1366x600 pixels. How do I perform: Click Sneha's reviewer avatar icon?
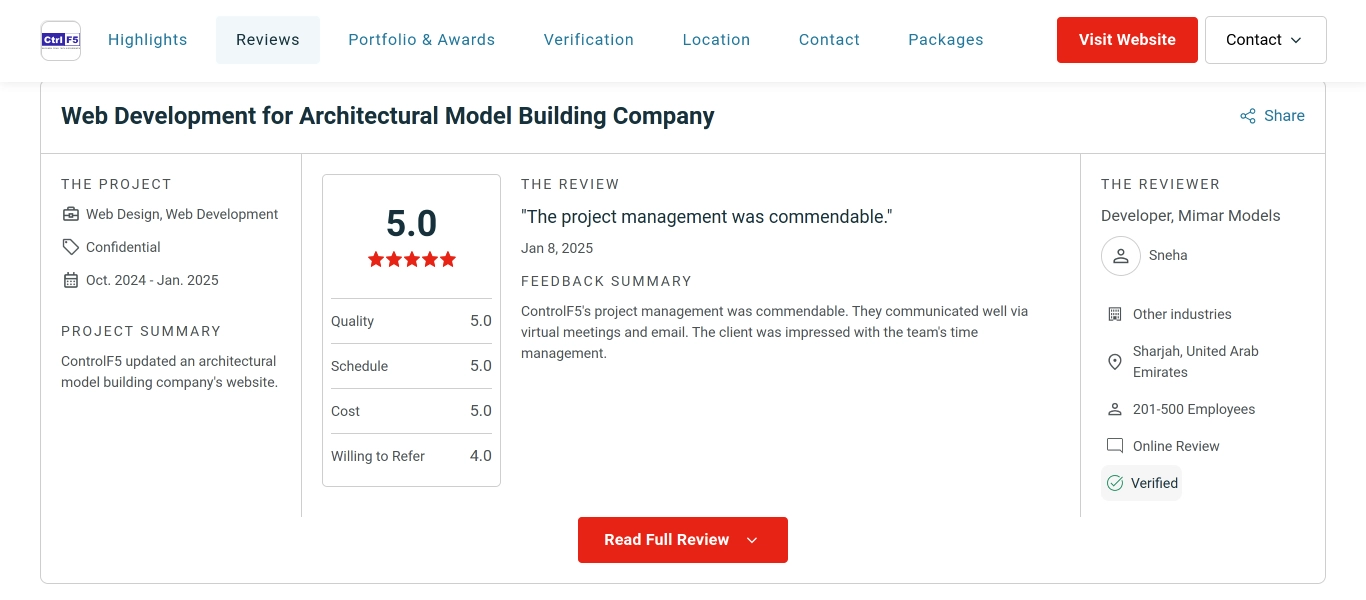click(1120, 255)
